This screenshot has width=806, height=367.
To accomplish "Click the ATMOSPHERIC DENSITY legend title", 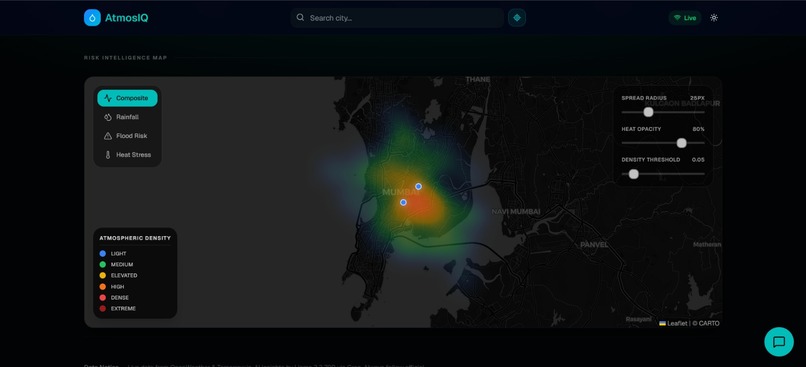I will click(135, 238).
